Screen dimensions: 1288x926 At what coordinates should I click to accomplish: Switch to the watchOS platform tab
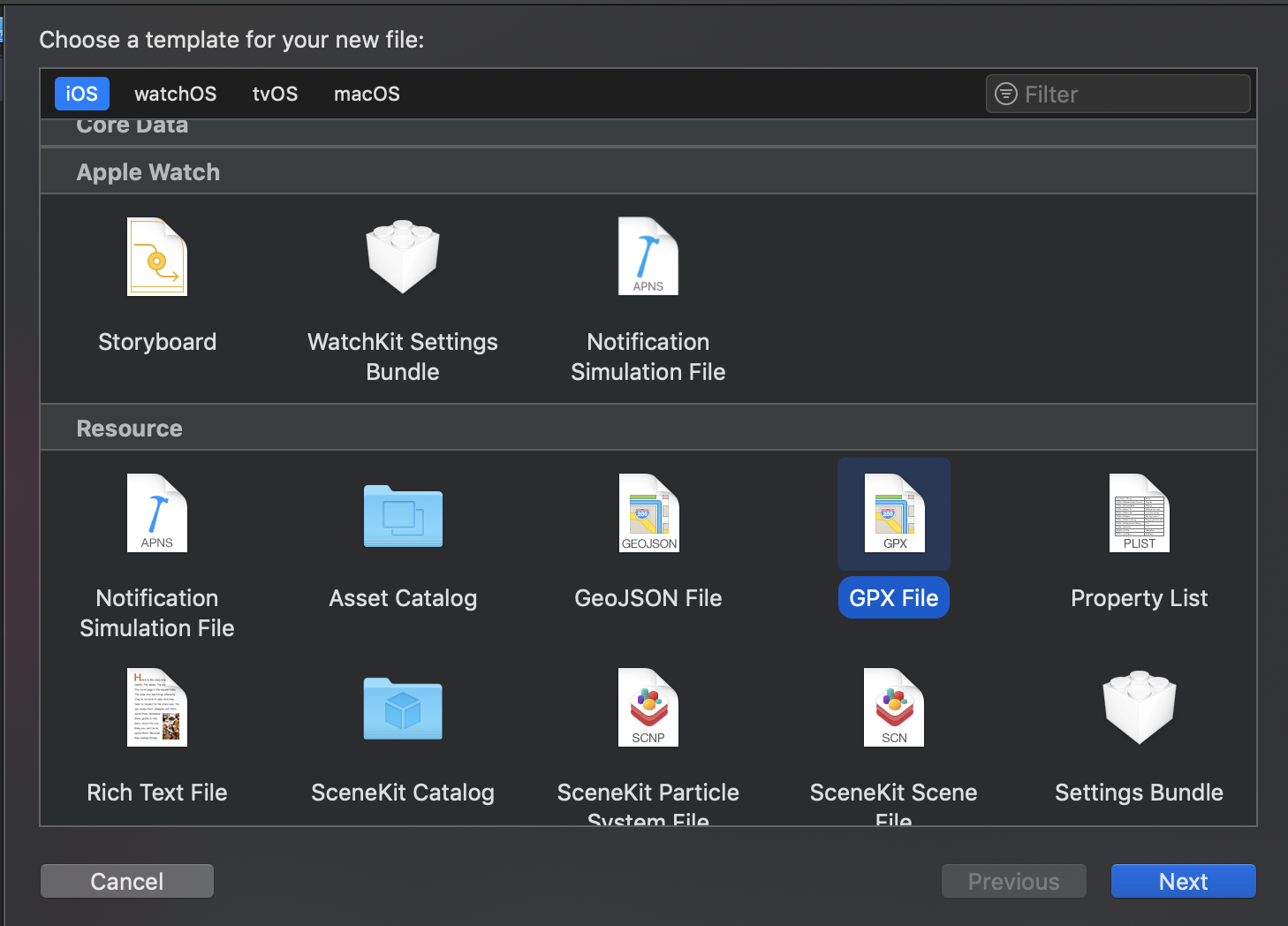(x=175, y=94)
